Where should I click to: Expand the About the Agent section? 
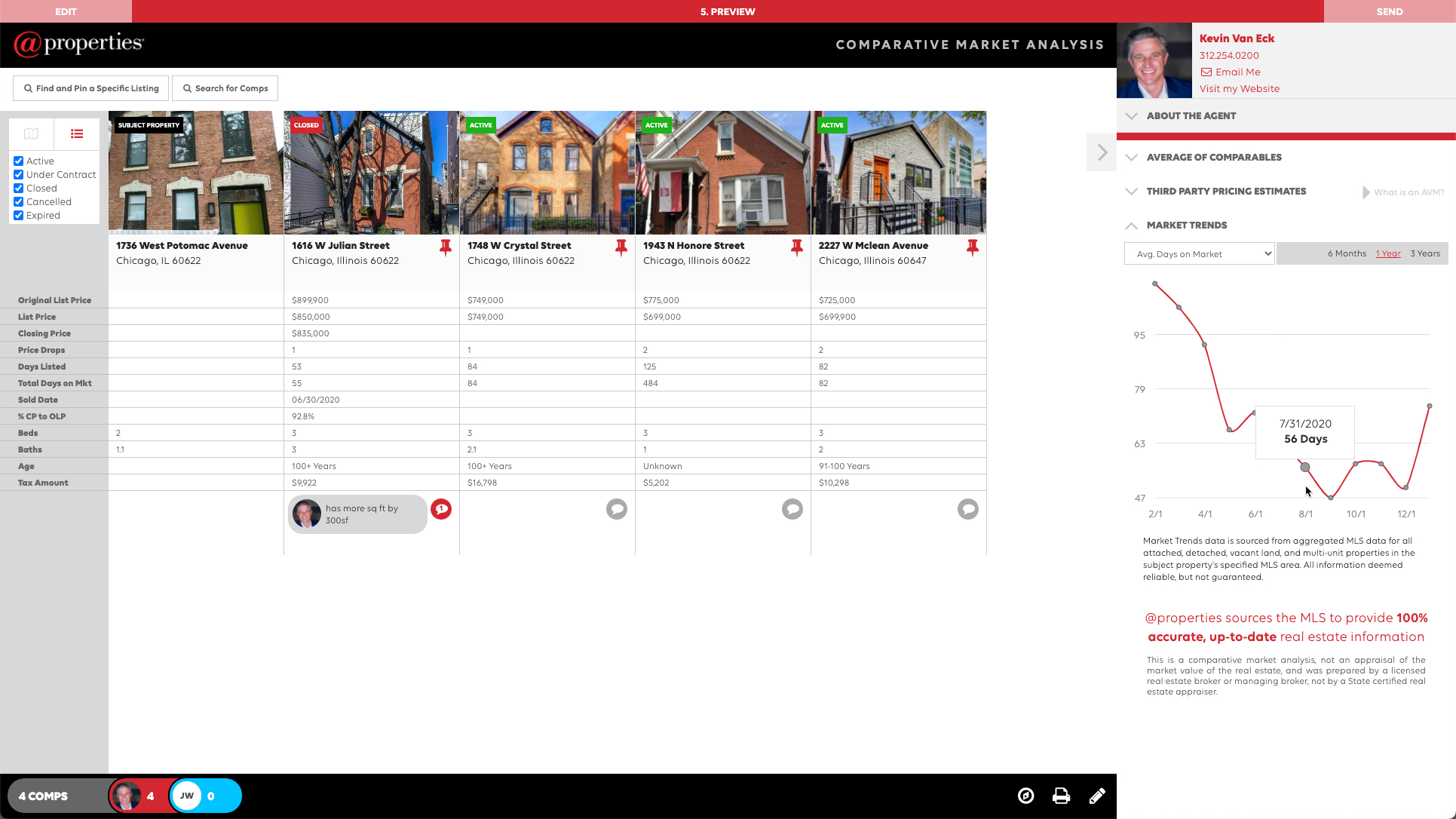click(x=1191, y=115)
